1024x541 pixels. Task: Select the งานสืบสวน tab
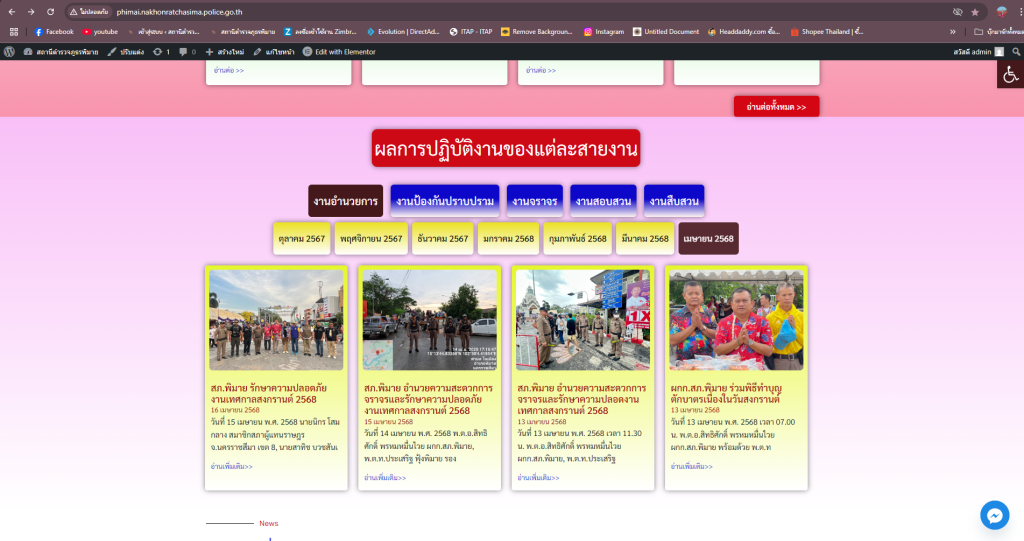tap(673, 201)
